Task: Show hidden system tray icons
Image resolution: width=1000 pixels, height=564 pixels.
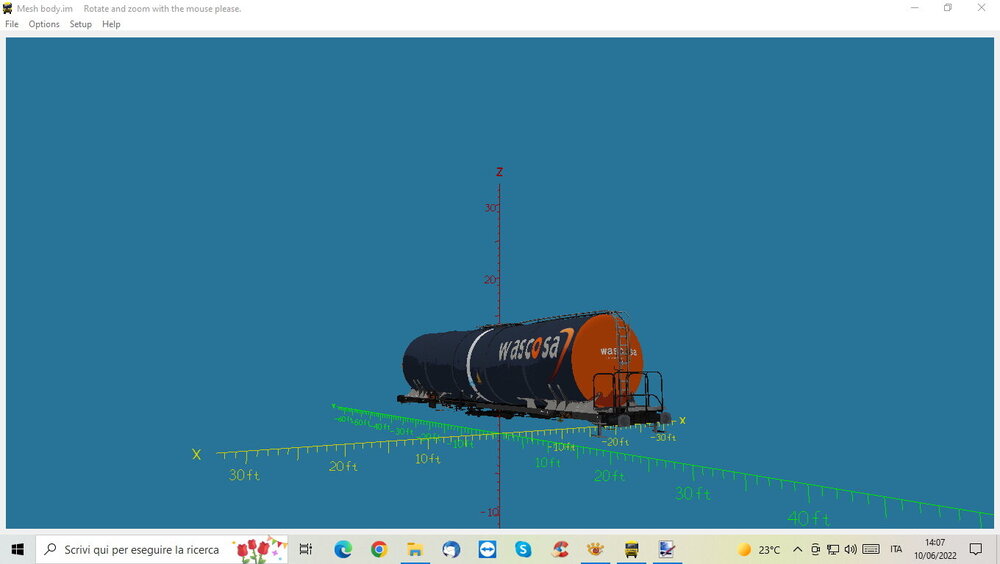Action: pyautogui.click(x=797, y=549)
